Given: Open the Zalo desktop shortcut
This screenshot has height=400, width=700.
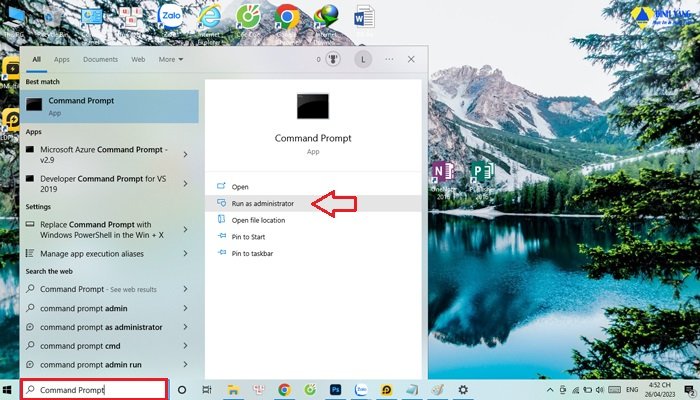Looking at the screenshot, I should (x=171, y=20).
